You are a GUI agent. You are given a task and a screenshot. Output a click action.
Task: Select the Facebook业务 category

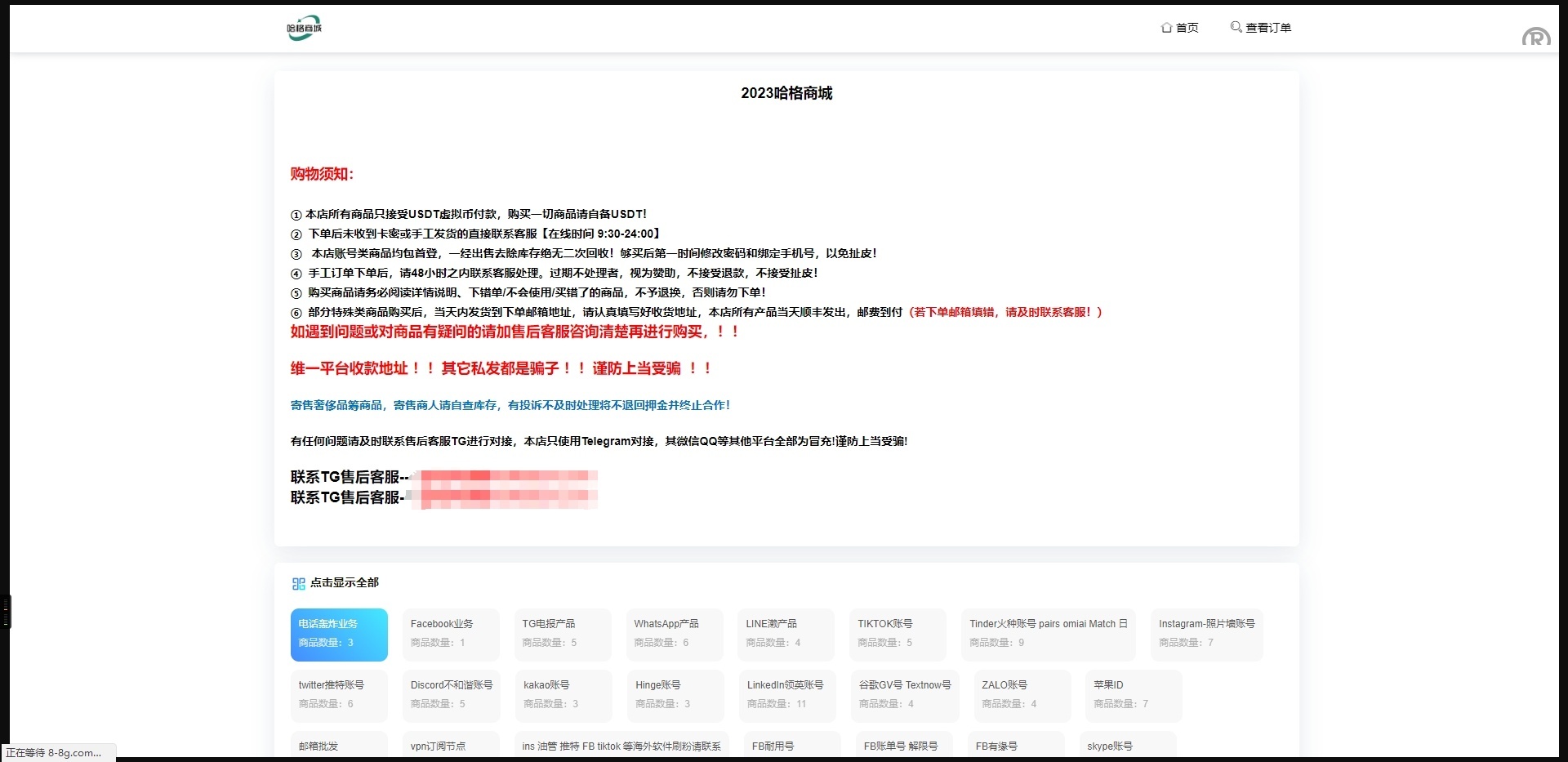[x=450, y=634]
